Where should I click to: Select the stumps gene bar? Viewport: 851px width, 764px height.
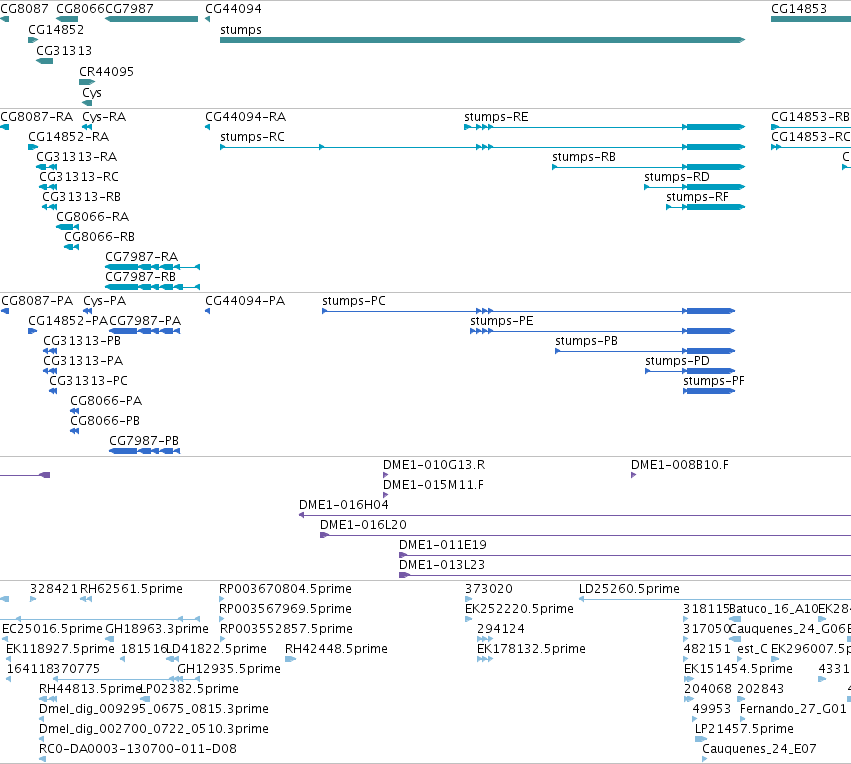pyautogui.click(x=482, y=40)
